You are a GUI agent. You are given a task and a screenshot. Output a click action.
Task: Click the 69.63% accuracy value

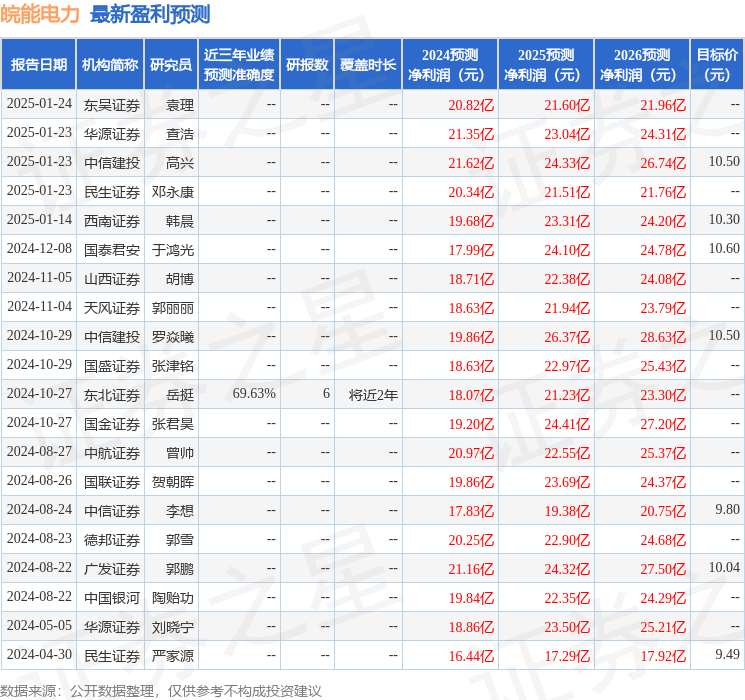(254, 393)
